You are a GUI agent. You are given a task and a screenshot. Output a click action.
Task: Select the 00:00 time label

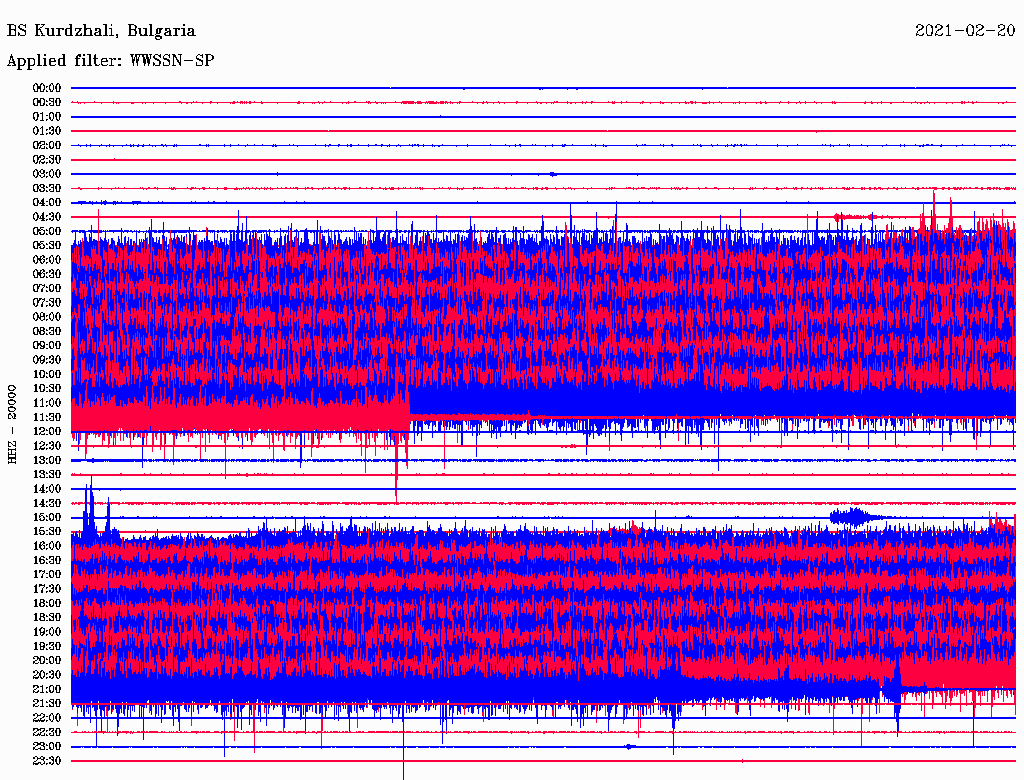pyautogui.click(x=47, y=88)
